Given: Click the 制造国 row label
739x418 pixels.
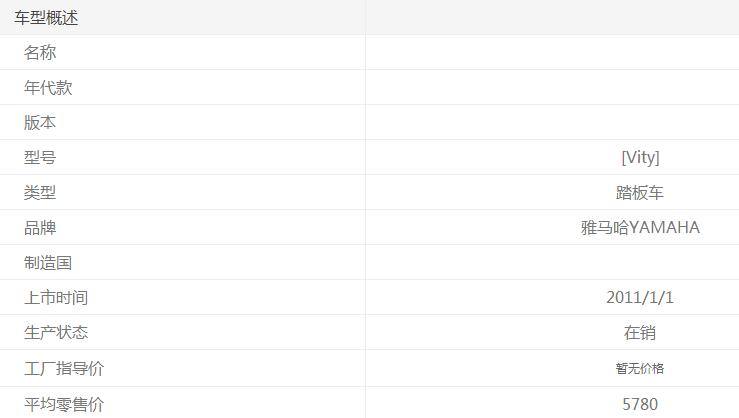Looking at the screenshot, I should pyautogui.click(x=48, y=263).
